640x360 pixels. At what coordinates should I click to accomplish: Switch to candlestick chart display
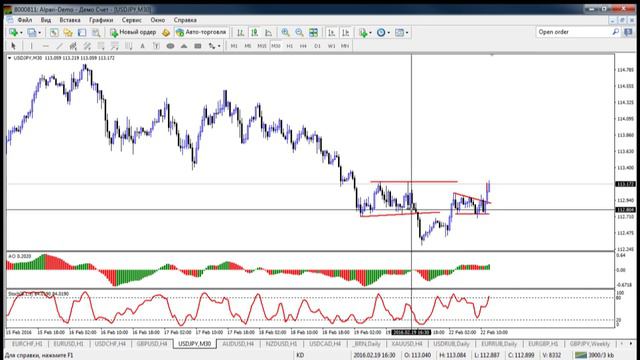254,33
